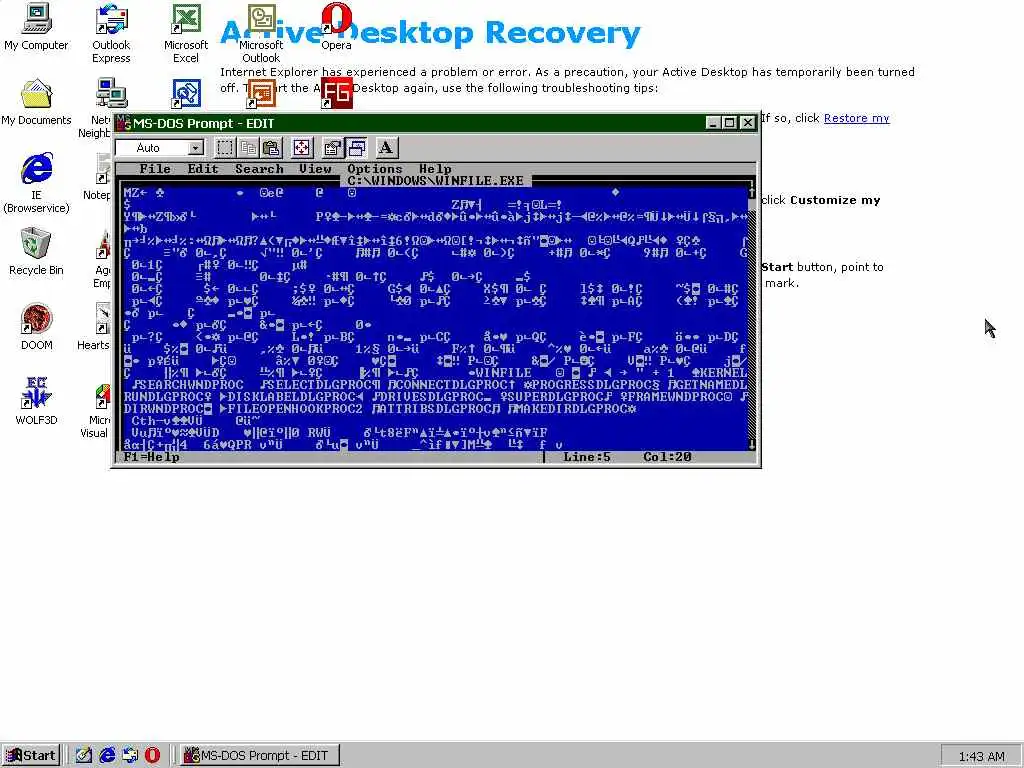The width and height of the screenshot is (1024, 768).
Task: Open the Help menu in EDIT
Action: (435, 168)
